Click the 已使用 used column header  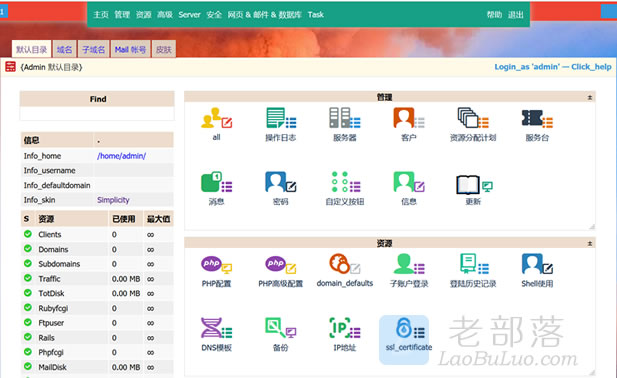click(124, 219)
